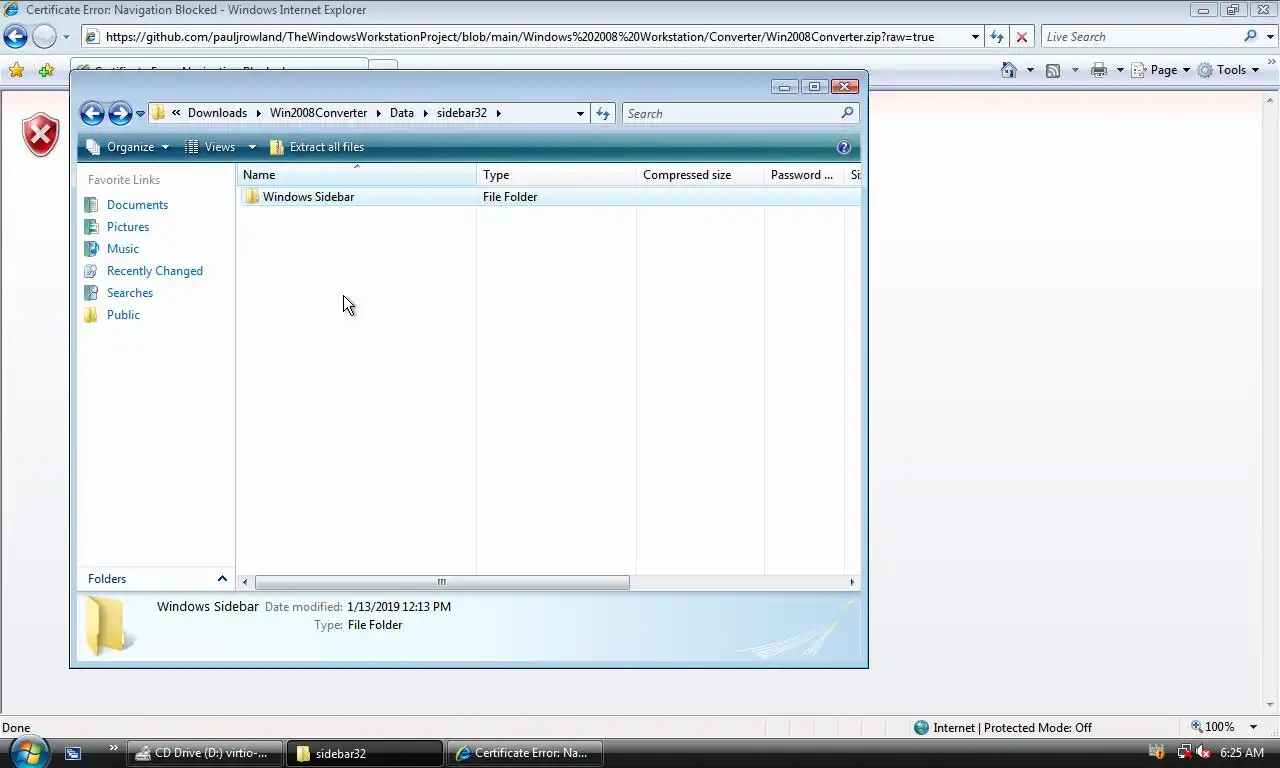Switch to CD Drive (D:) taskbar button
1280x768 pixels.
pos(204,753)
